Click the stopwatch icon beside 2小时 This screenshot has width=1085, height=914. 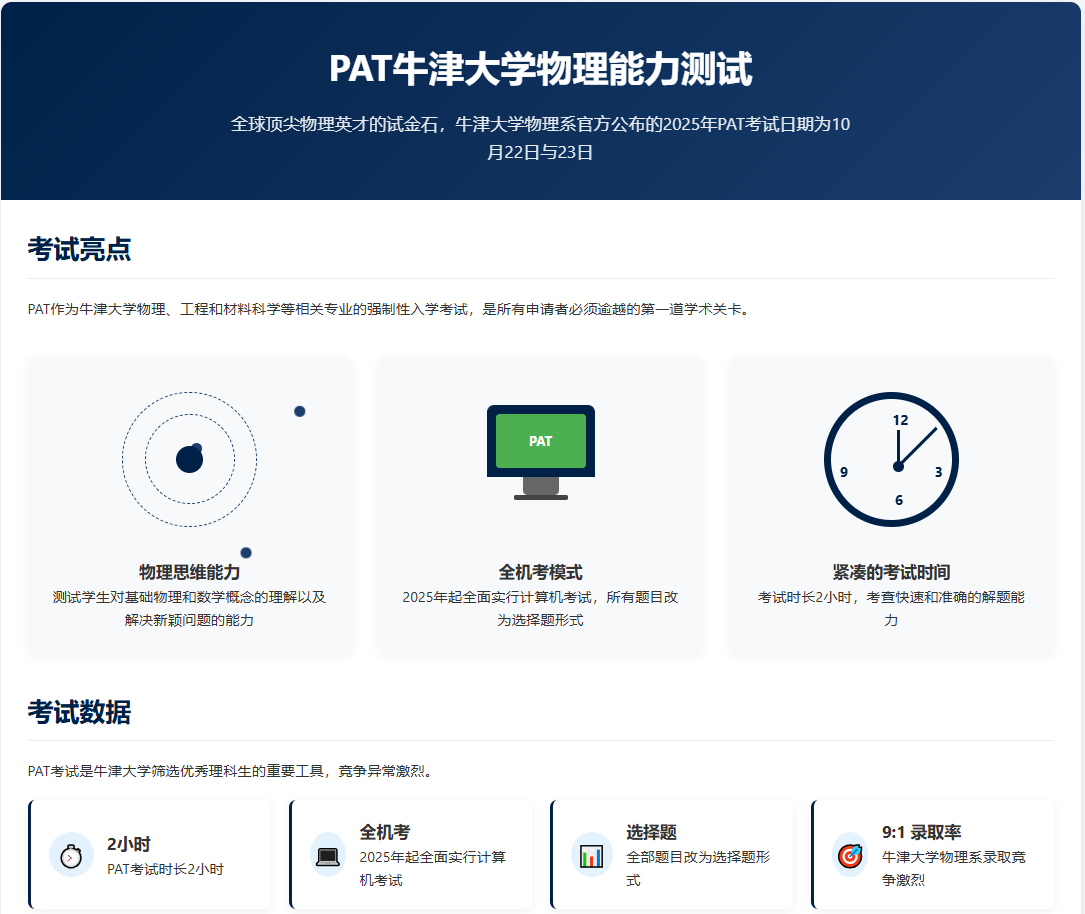(71, 856)
